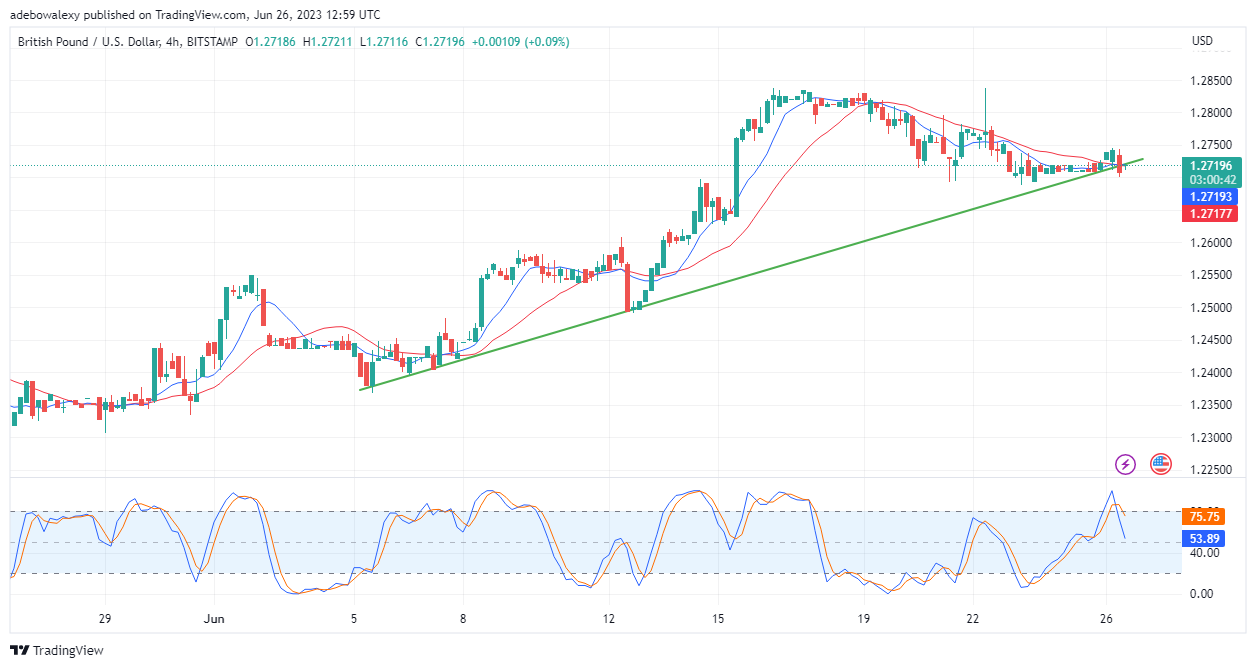Click the 1.25000 price axis label
This screenshot has width=1256, height=668.
pos(1213,308)
